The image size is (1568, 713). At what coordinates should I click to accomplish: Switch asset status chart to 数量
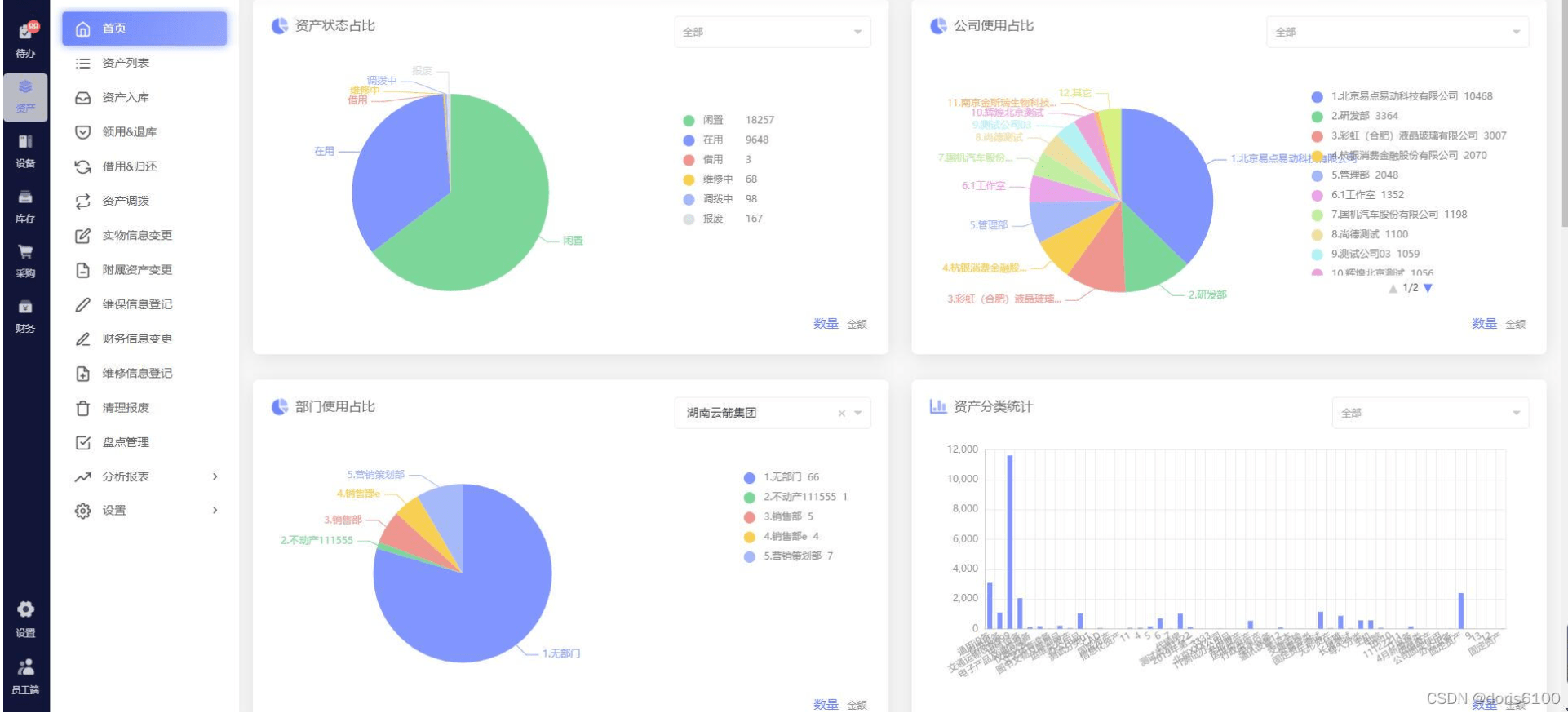[x=826, y=324]
